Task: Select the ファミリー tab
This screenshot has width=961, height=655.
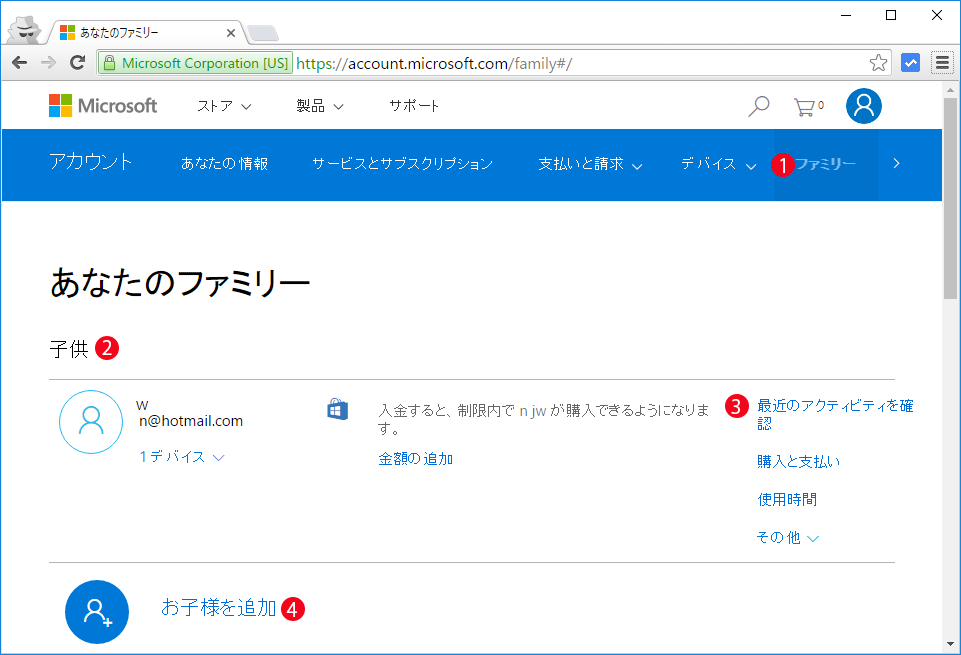Action: pyautogui.click(x=825, y=164)
